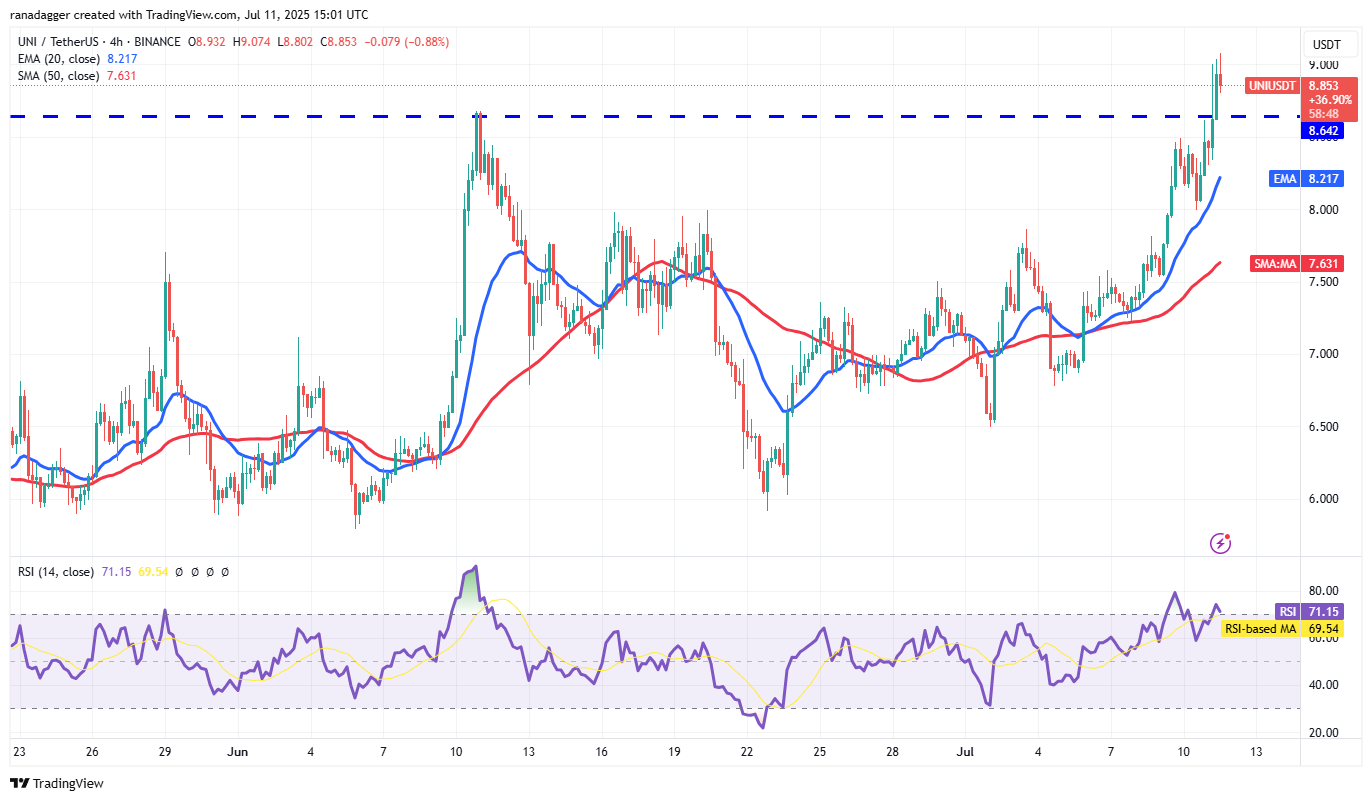Click the red UNIUSDT price tag
Image resolution: width=1372 pixels, height=801 pixels.
(x=1271, y=86)
